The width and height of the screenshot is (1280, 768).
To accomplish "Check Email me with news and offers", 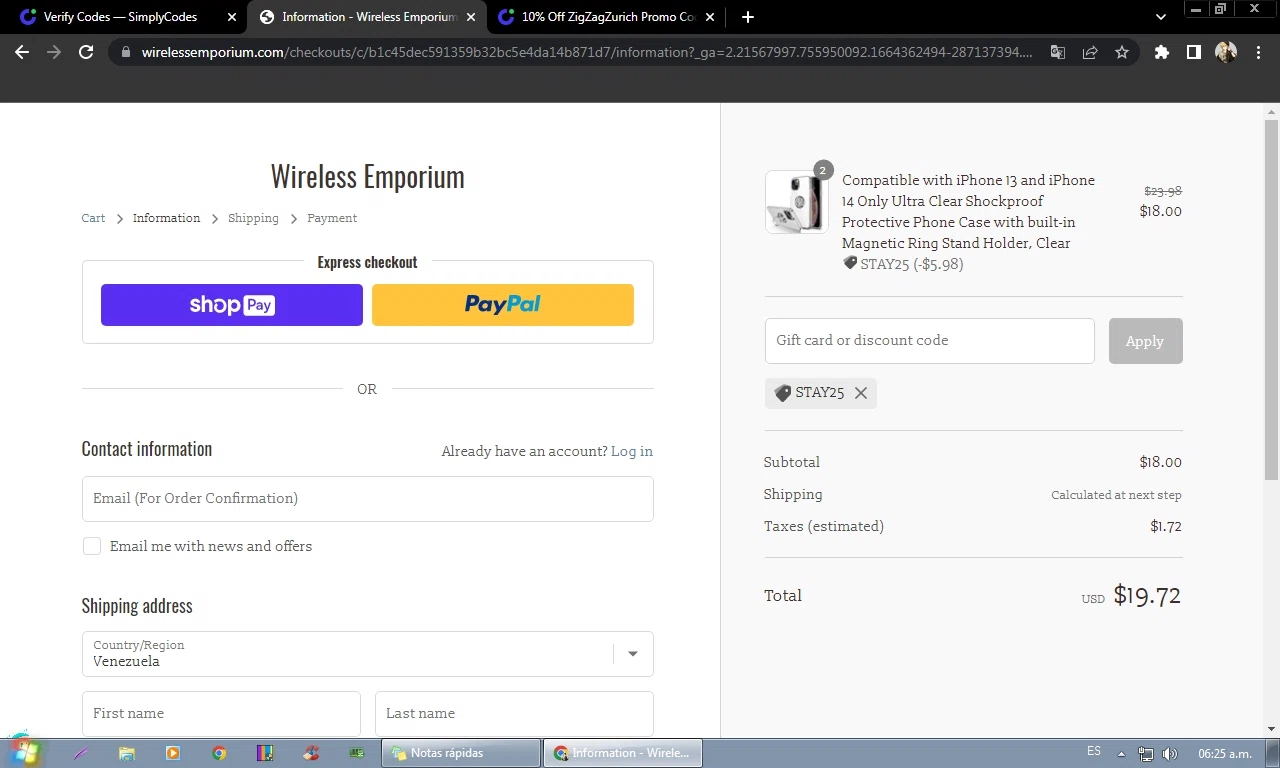I will click(x=92, y=546).
